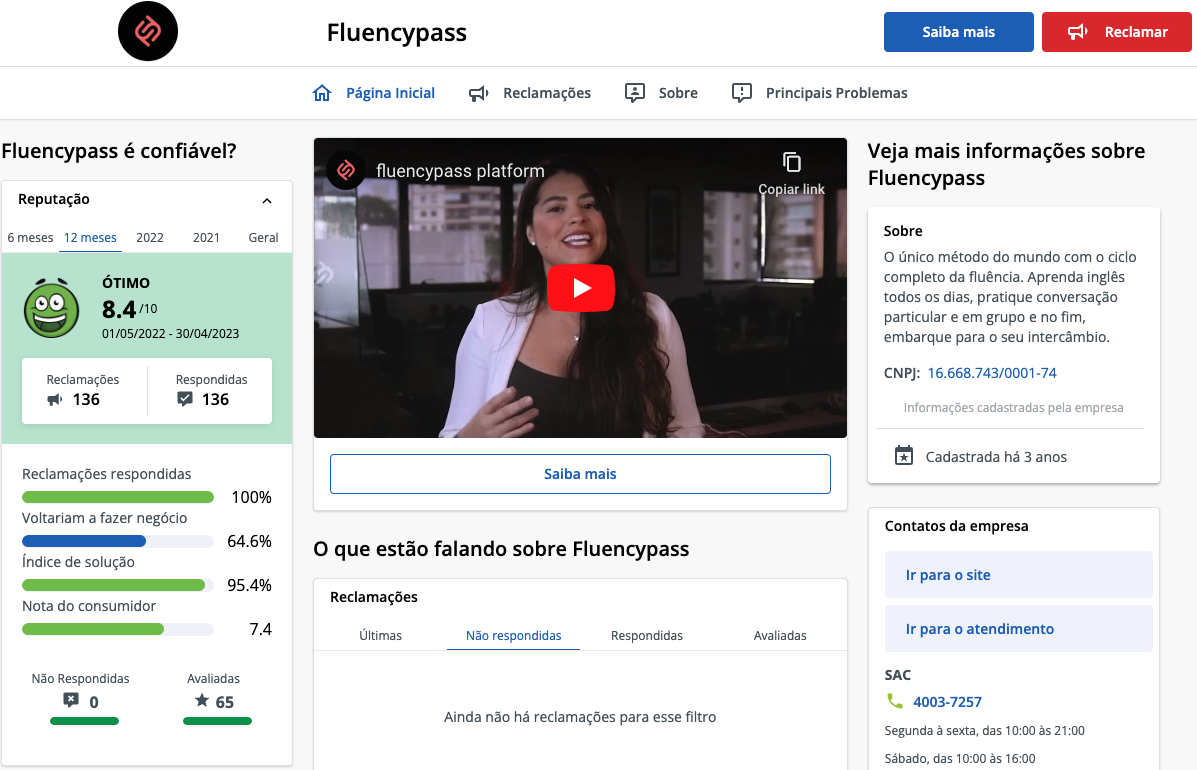This screenshot has height=770, width=1197.
Task: Click the Ir para o atendimento link
Action: [x=1018, y=629]
